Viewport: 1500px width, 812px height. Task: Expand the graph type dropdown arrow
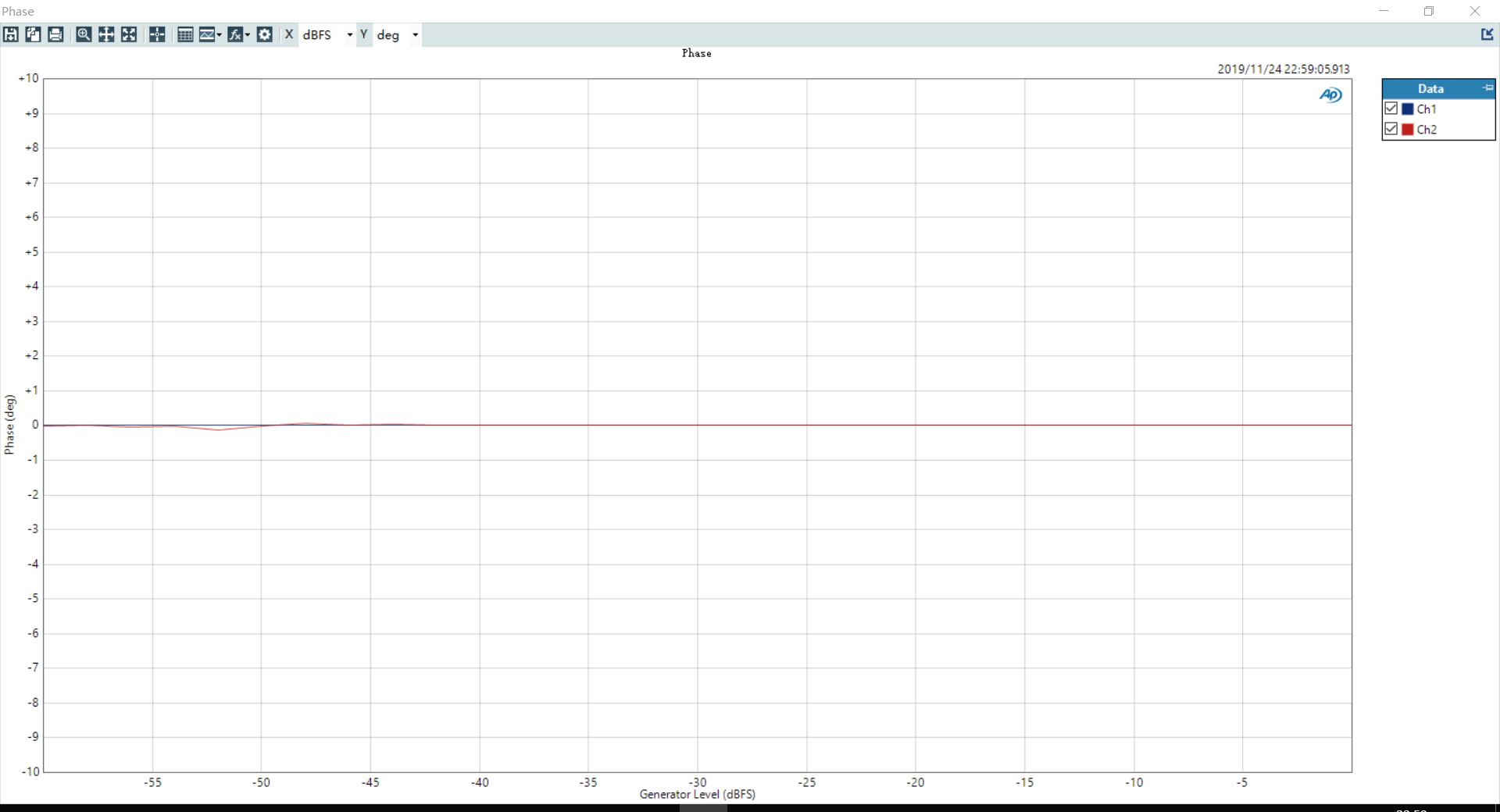[220, 34]
